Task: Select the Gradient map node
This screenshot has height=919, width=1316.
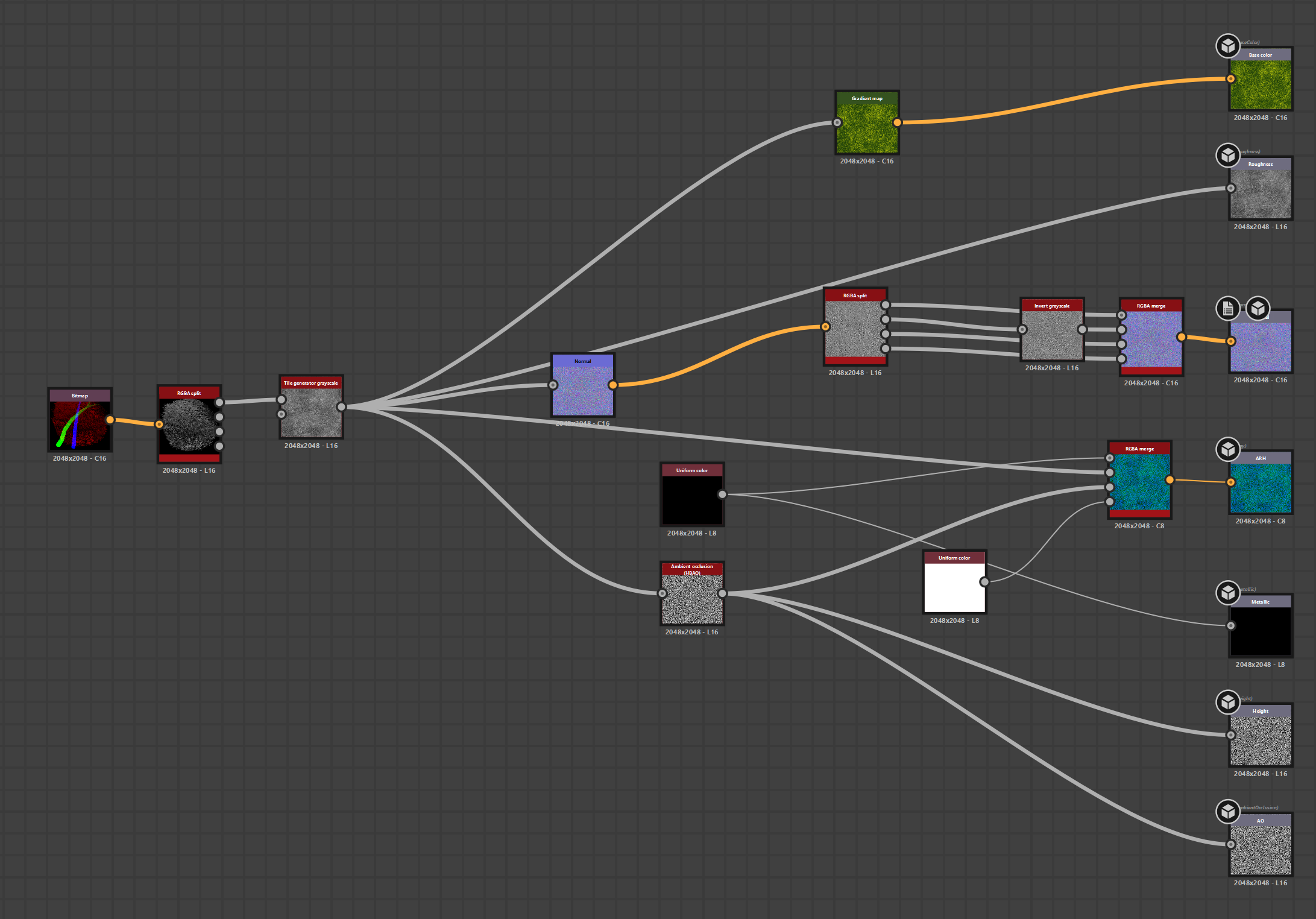Action: pos(867,122)
